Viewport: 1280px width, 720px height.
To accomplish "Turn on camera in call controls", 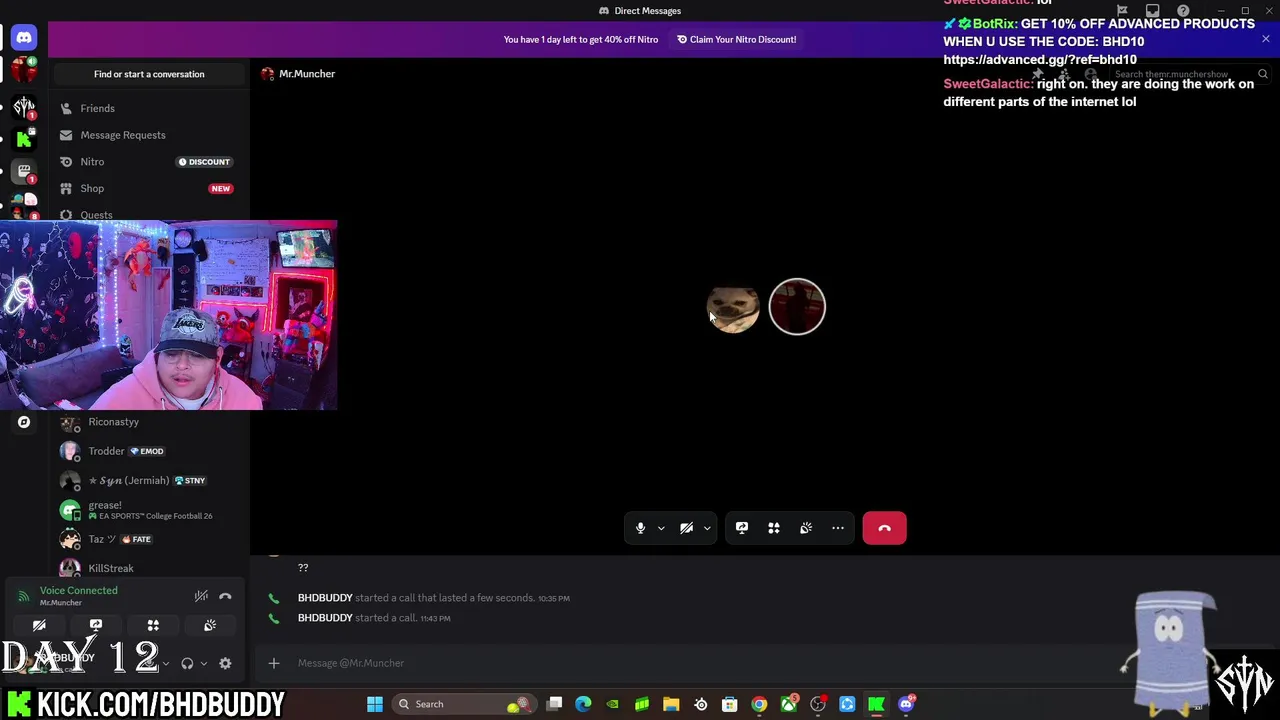I will pyautogui.click(x=686, y=528).
